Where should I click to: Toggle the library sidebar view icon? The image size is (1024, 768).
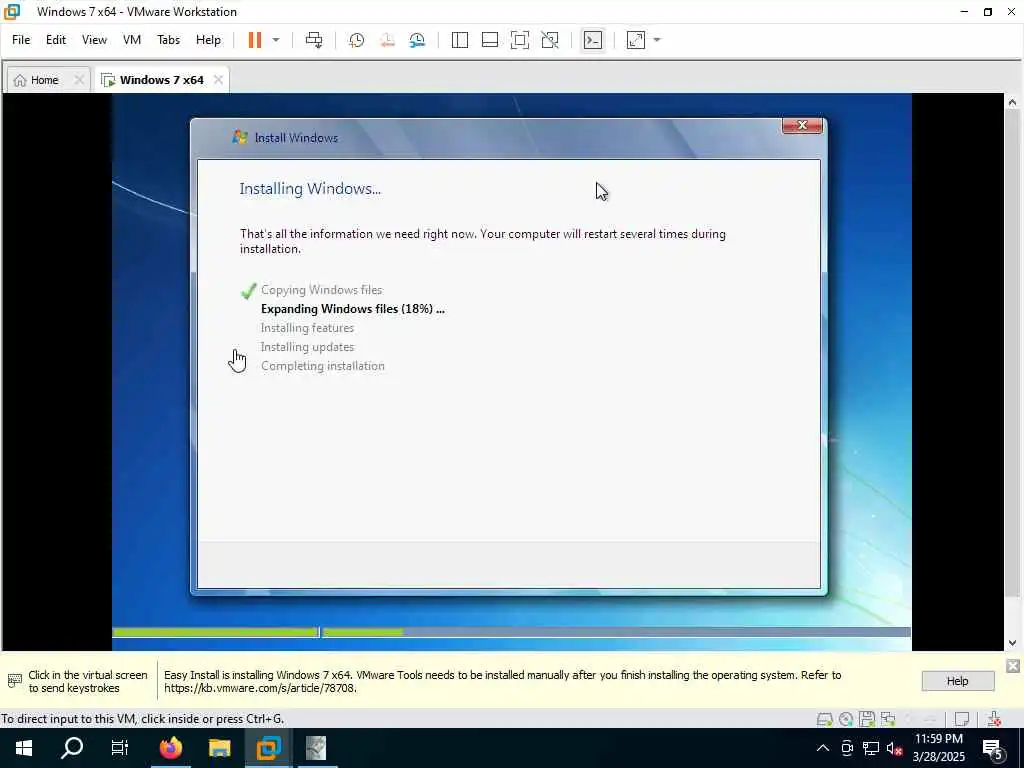point(460,40)
